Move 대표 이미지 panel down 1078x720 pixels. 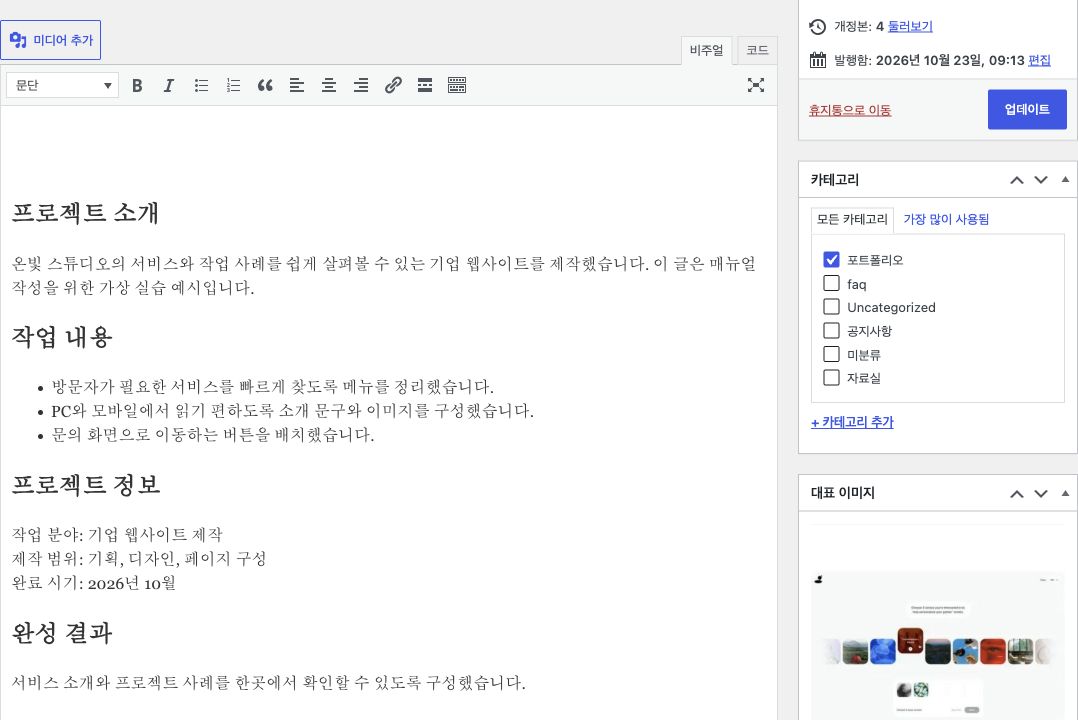pyautogui.click(x=1041, y=494)
